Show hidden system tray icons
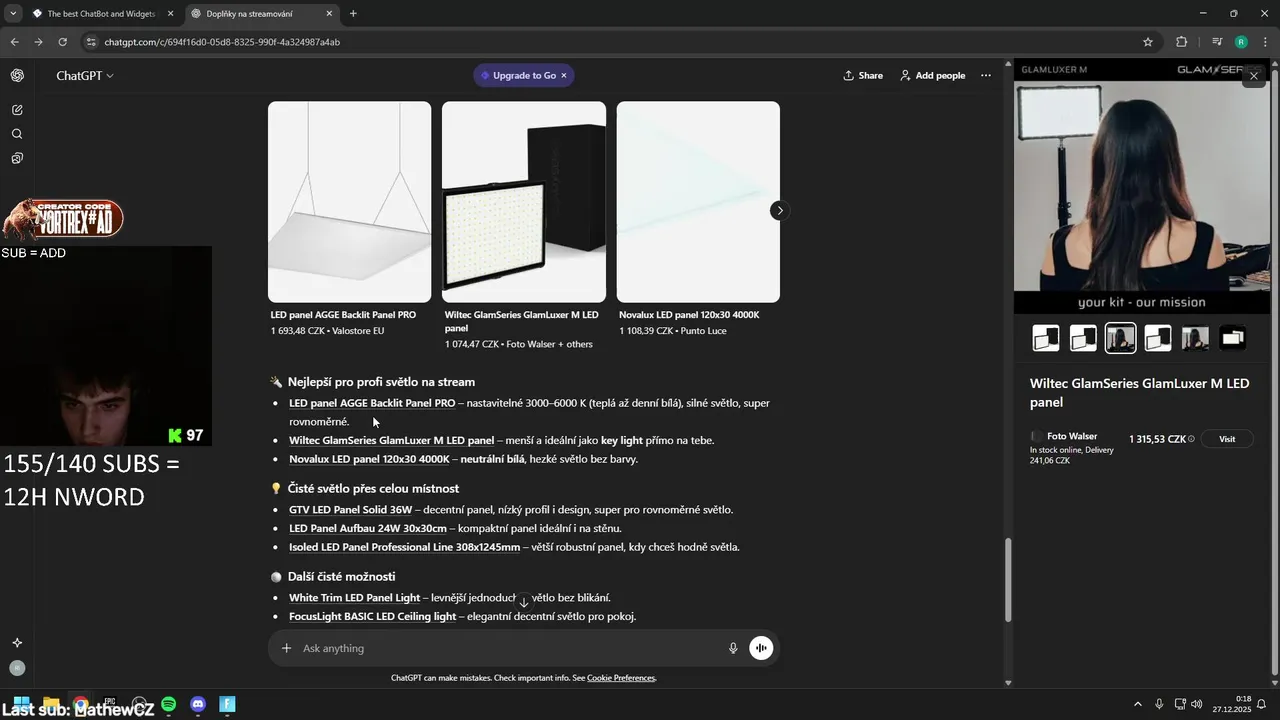Screen dimensions: 1280x720 (1137, 704)
